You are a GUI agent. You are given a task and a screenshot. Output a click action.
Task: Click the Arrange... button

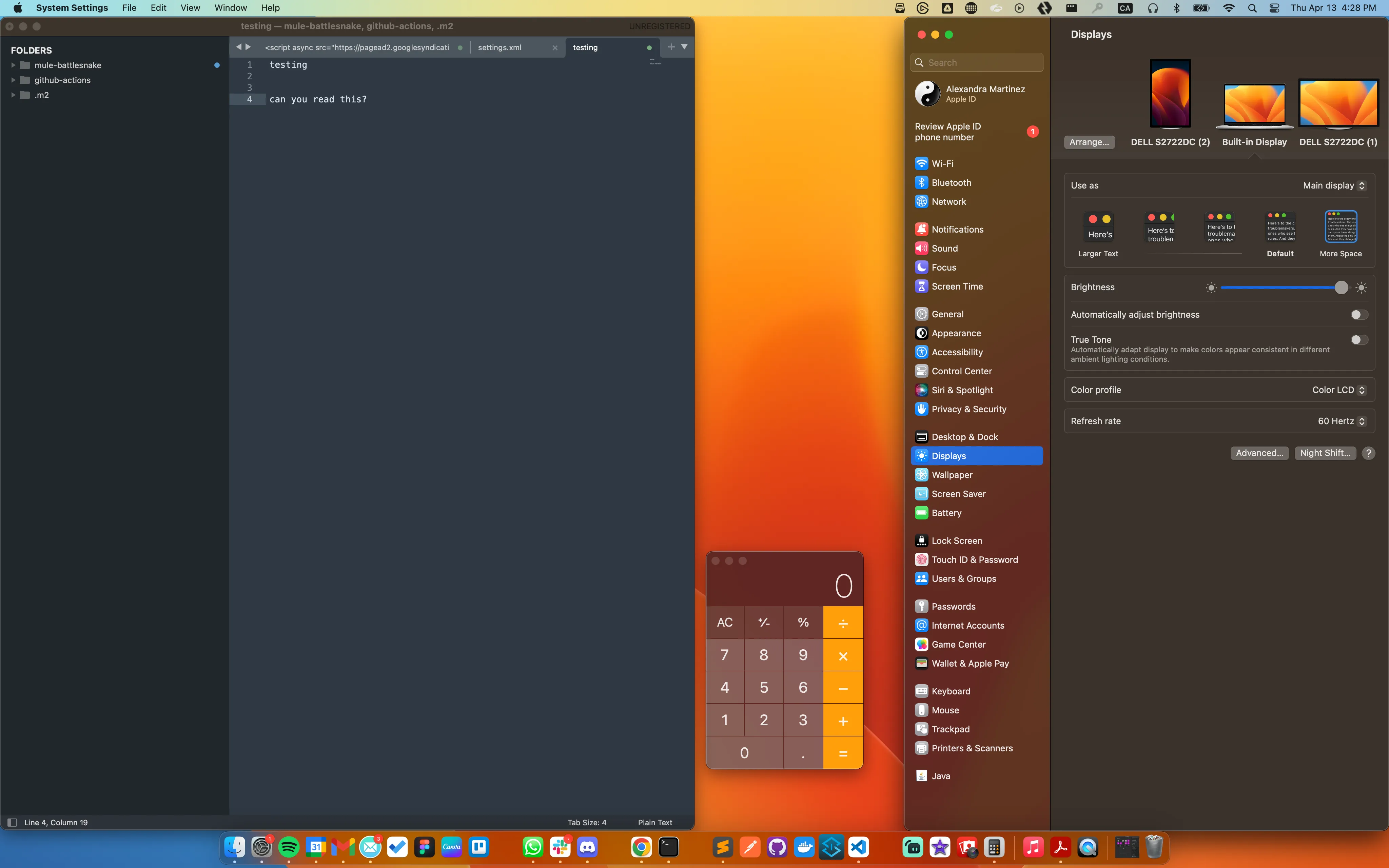[1089, 142]
